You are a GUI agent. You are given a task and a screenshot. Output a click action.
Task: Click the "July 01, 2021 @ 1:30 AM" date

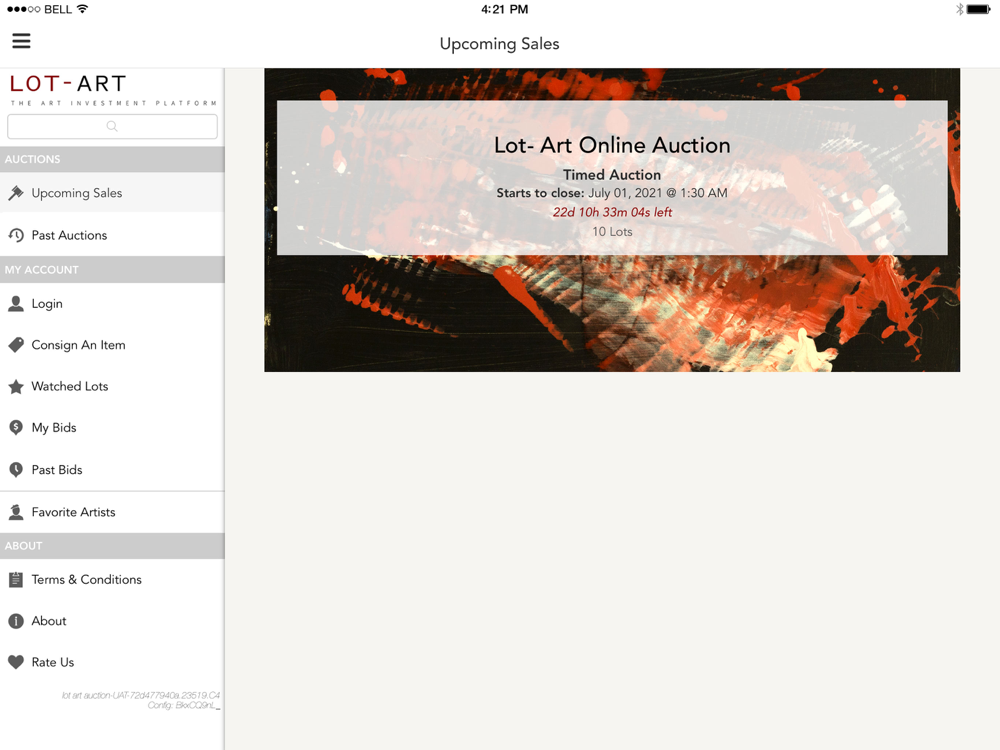(658, 193)
